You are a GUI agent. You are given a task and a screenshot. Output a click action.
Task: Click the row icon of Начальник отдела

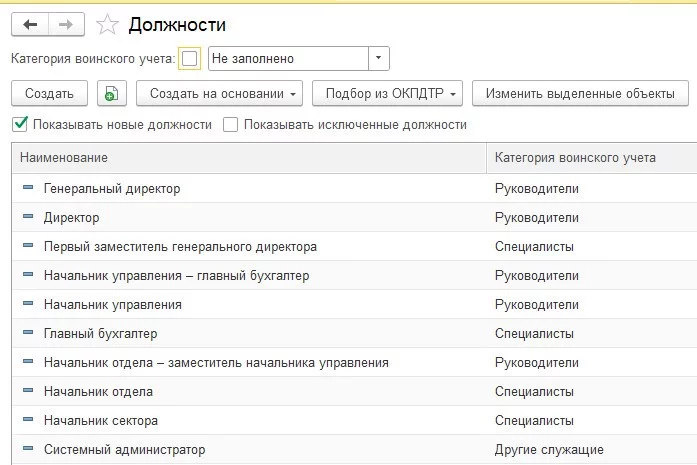click(28, 390)
